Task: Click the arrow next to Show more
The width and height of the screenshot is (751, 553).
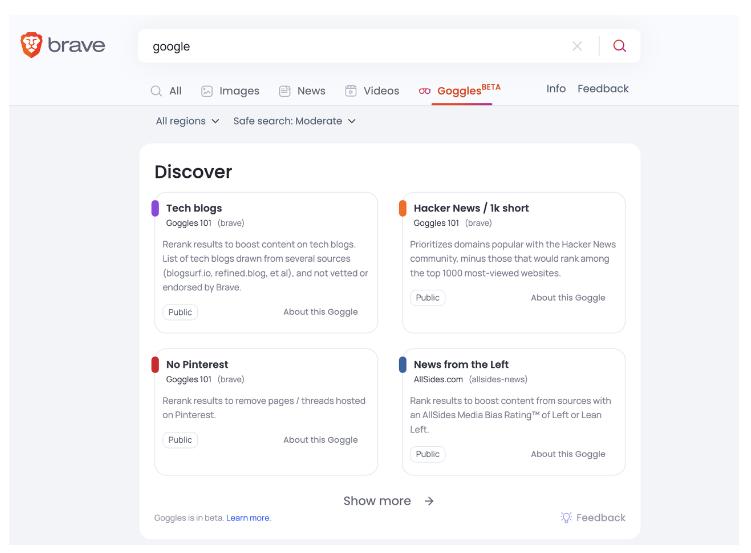Action: pos(429,501)
